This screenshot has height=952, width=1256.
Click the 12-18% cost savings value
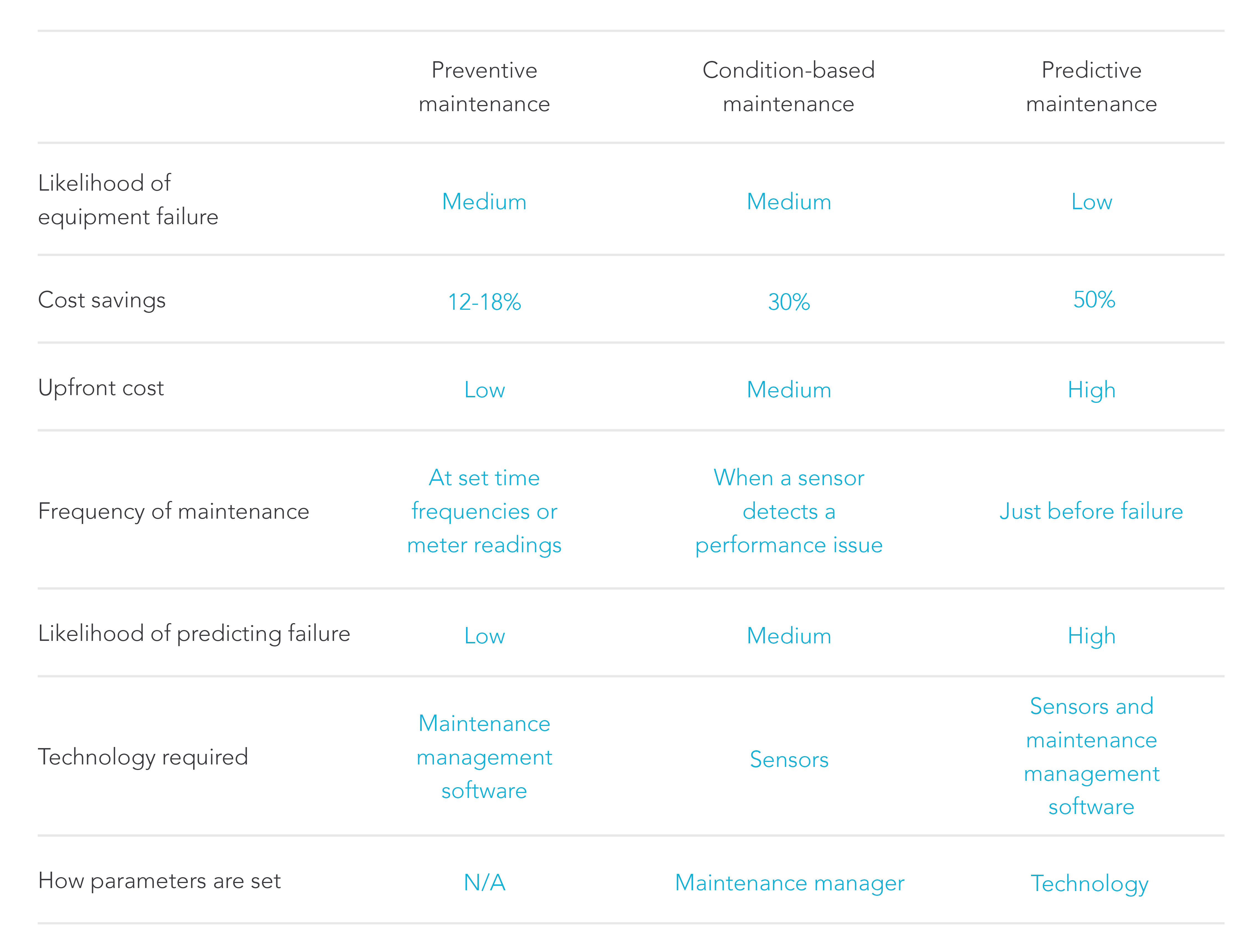click(484, 302)
